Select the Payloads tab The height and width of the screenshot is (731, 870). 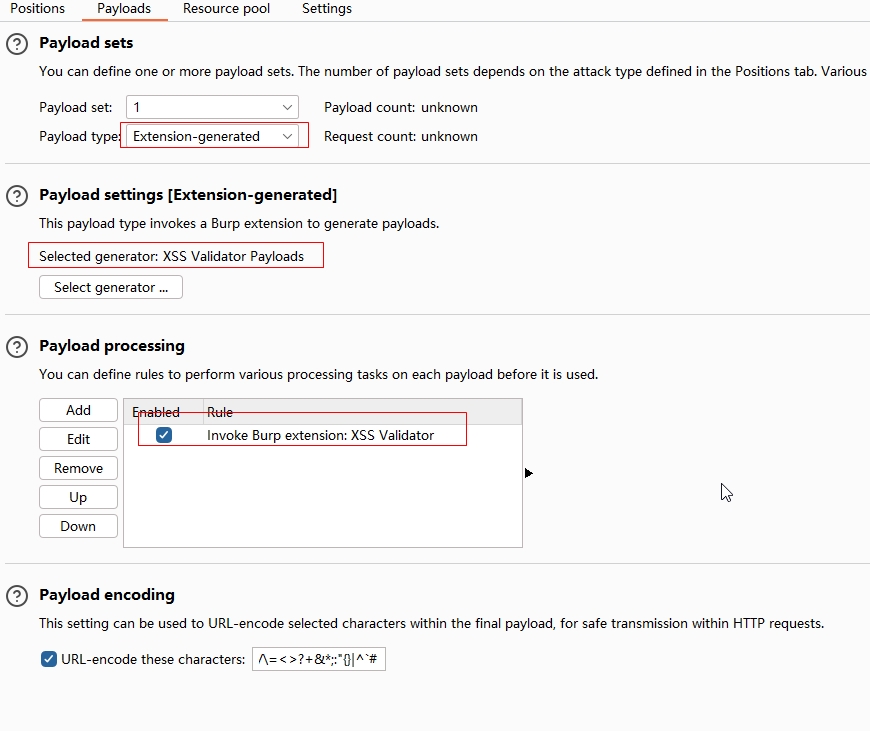[124, 9]
